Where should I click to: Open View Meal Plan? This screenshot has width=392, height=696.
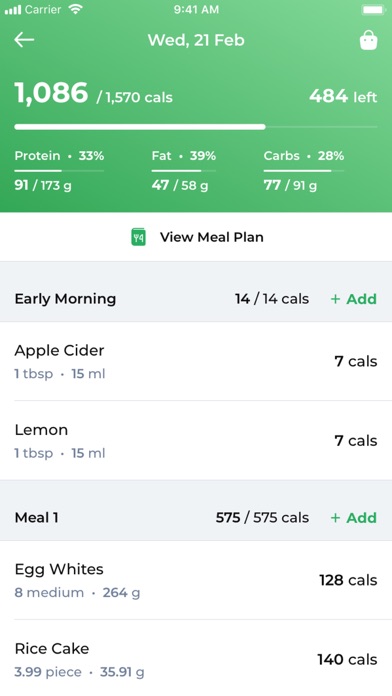pos(196,237)
